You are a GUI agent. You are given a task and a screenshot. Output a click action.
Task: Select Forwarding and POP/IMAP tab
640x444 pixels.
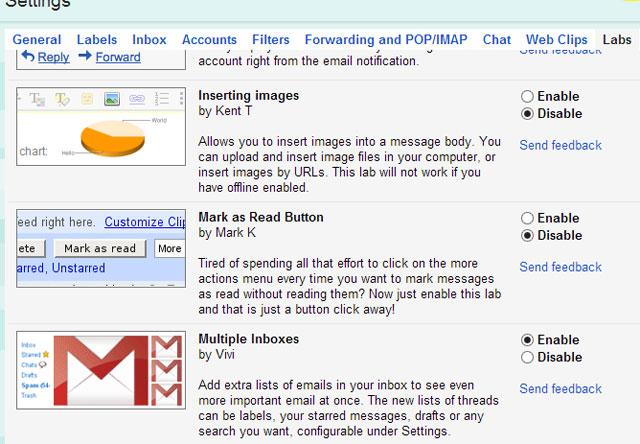click(386, 40)
